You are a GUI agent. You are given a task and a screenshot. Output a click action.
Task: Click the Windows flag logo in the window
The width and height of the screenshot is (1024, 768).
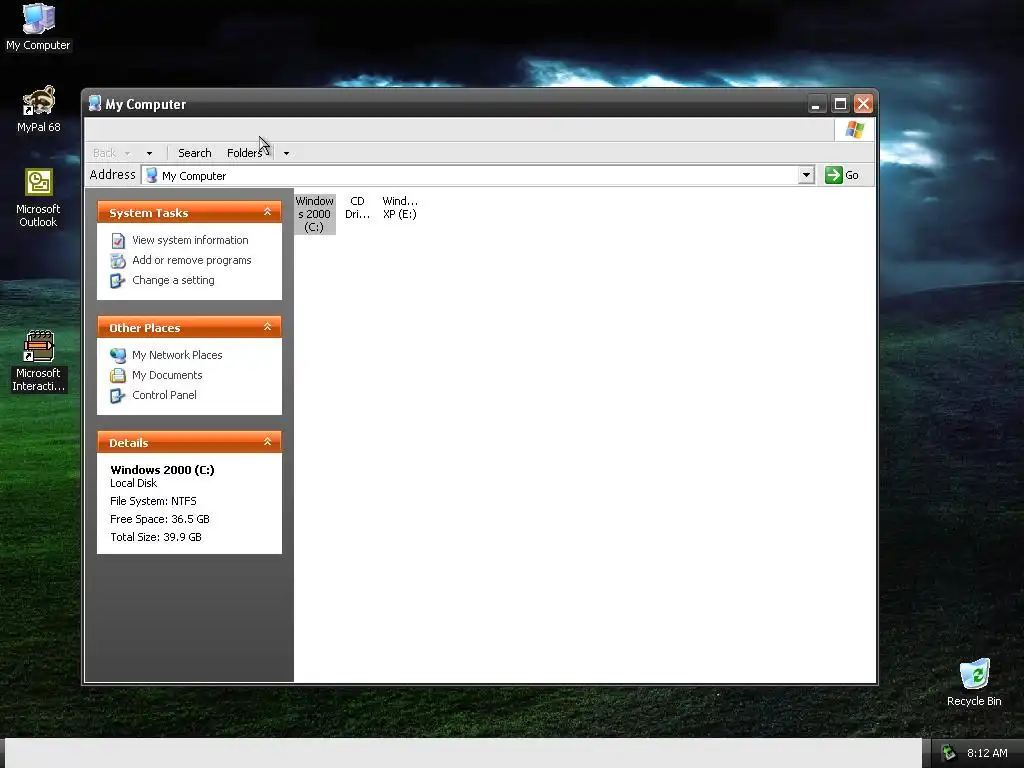click(855, 129)
